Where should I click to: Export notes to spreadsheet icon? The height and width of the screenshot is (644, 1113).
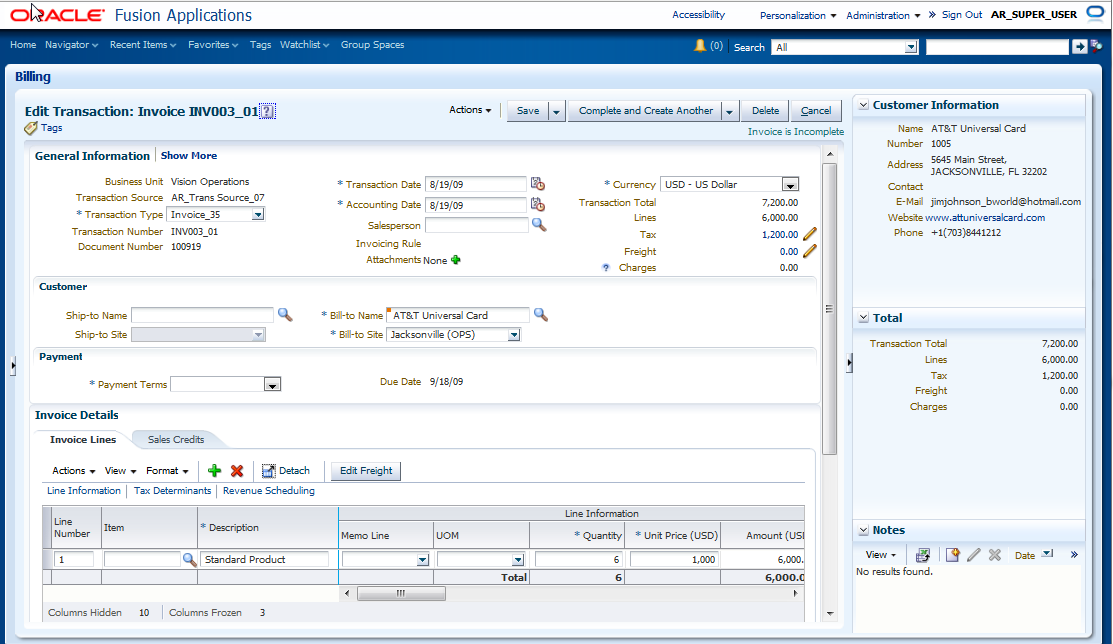[923, 555]
